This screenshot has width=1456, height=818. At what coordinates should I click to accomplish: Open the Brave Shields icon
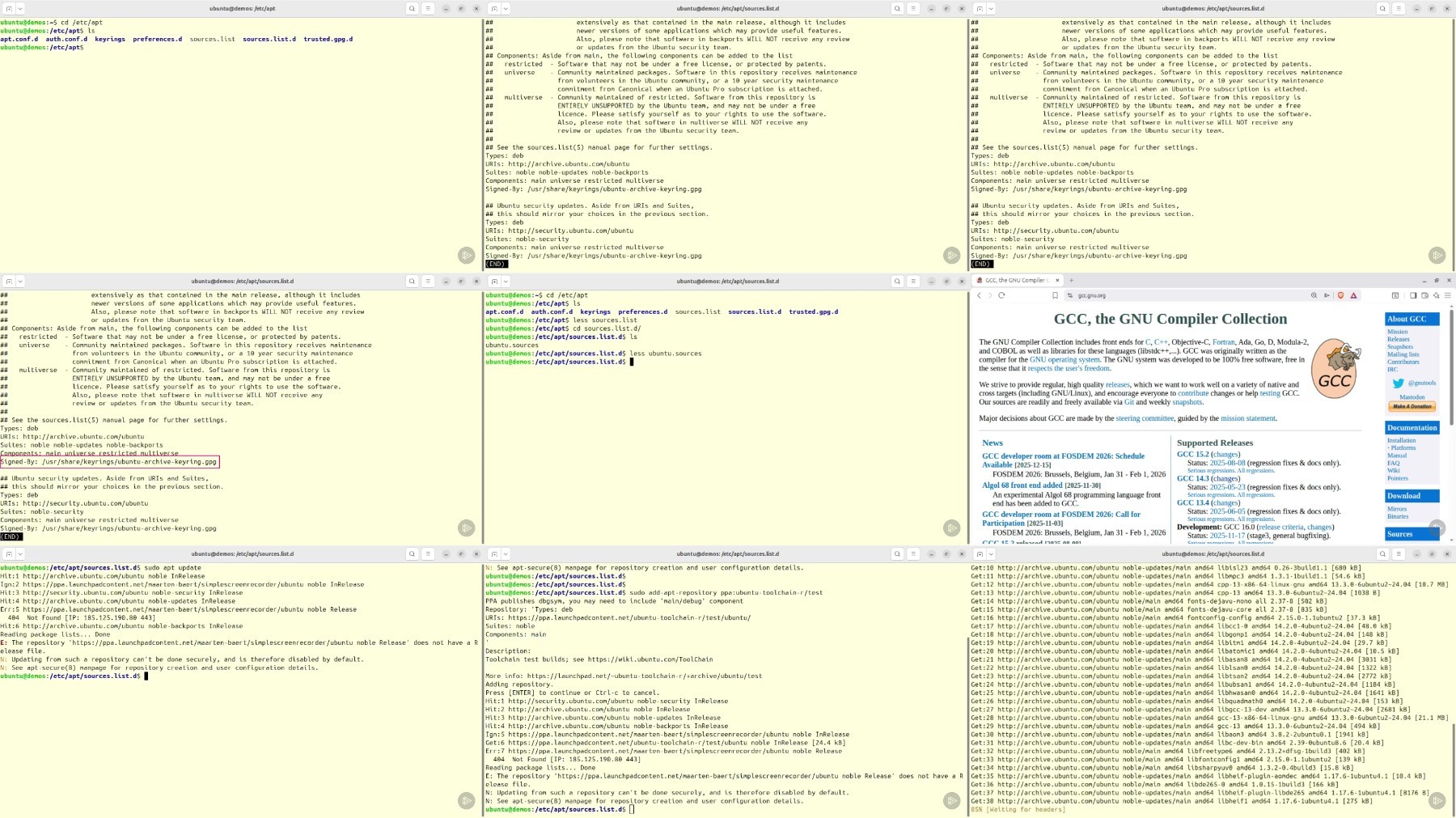point(1340,295)
